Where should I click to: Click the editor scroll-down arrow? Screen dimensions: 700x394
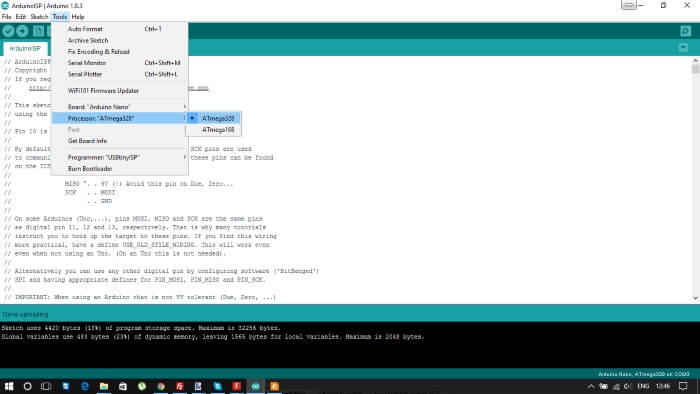[695, 298]
